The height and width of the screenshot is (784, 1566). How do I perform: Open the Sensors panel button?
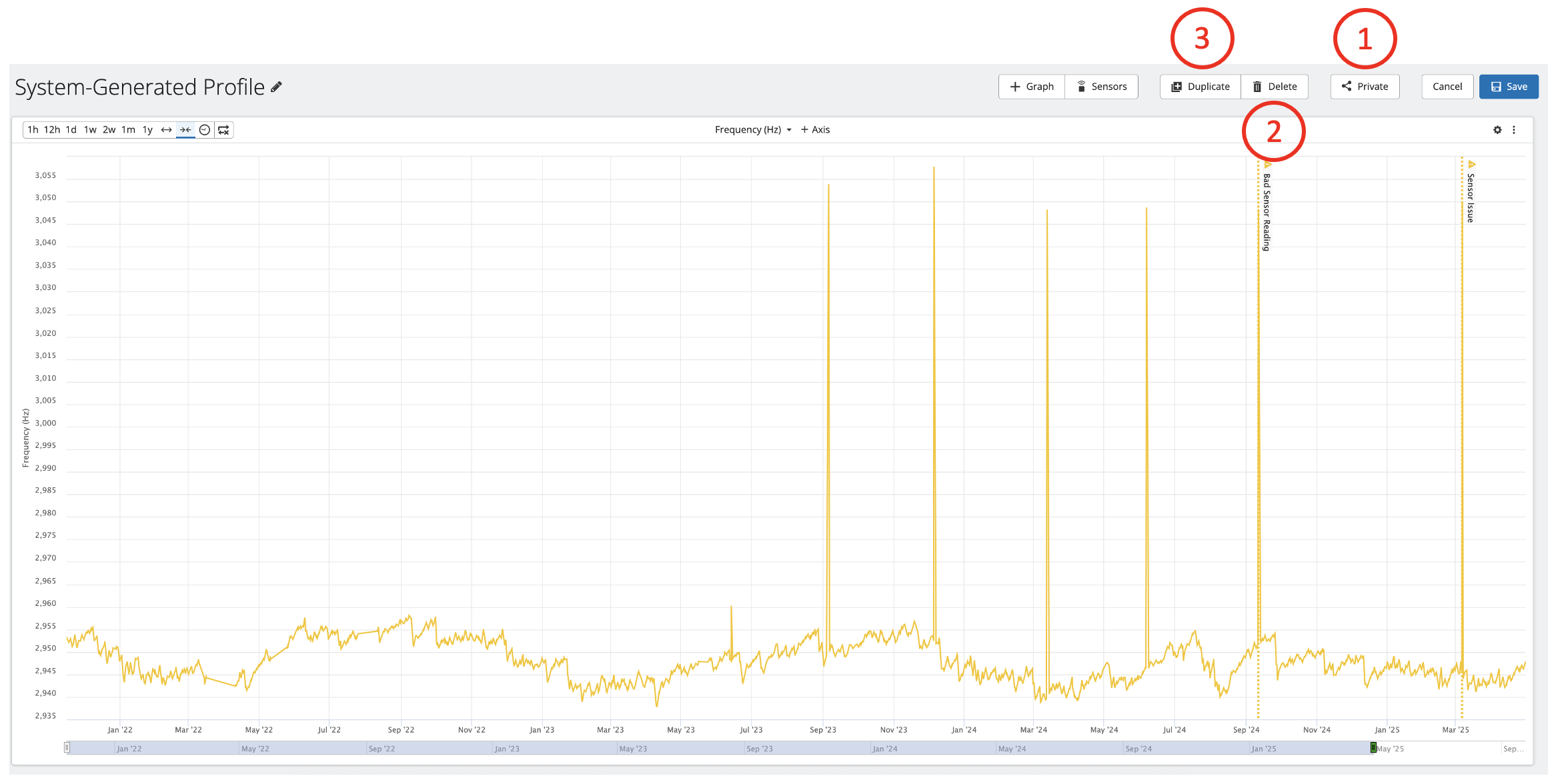click(1101, 87)
